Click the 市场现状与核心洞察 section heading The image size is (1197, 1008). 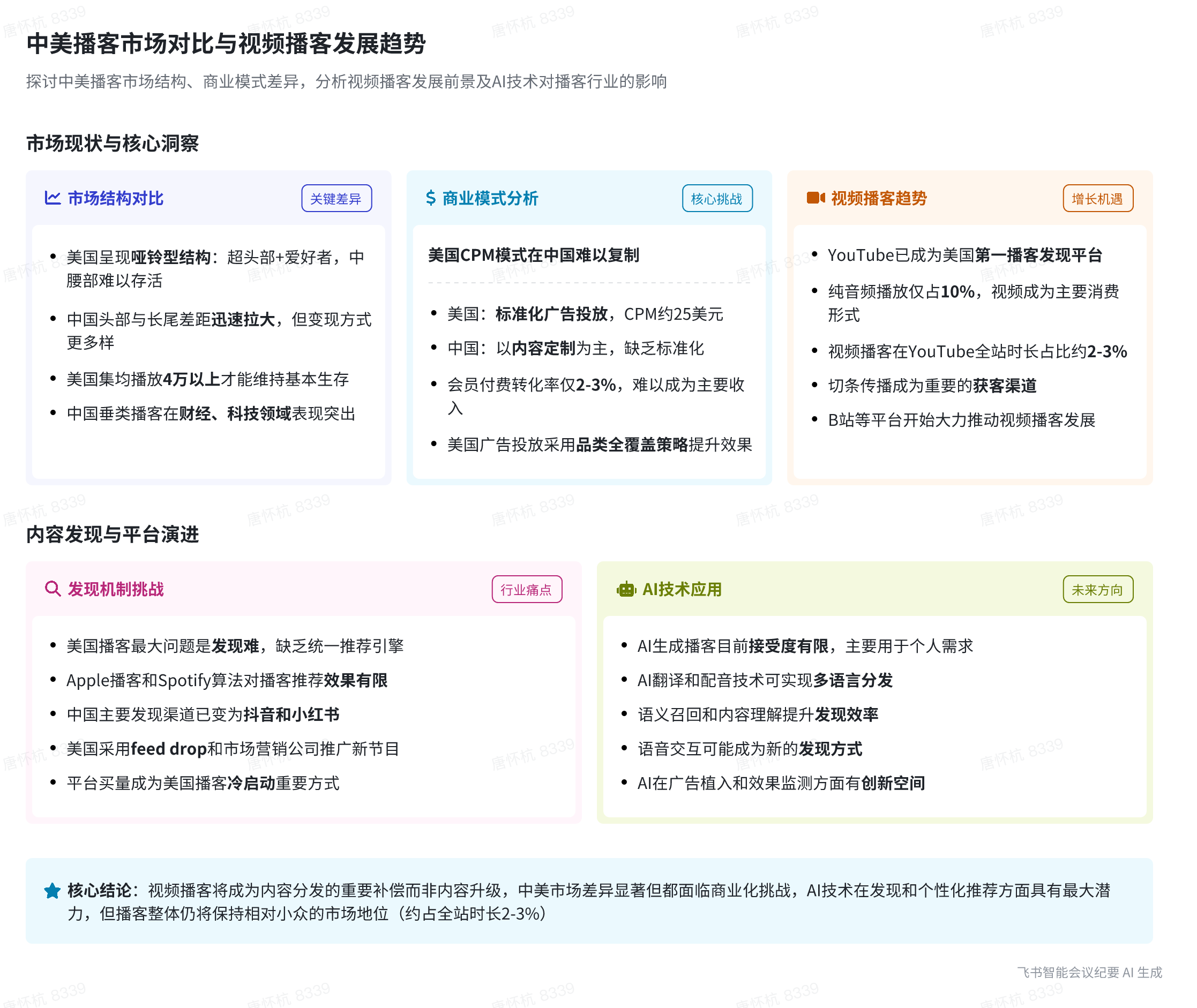click(x=113, y=144)
